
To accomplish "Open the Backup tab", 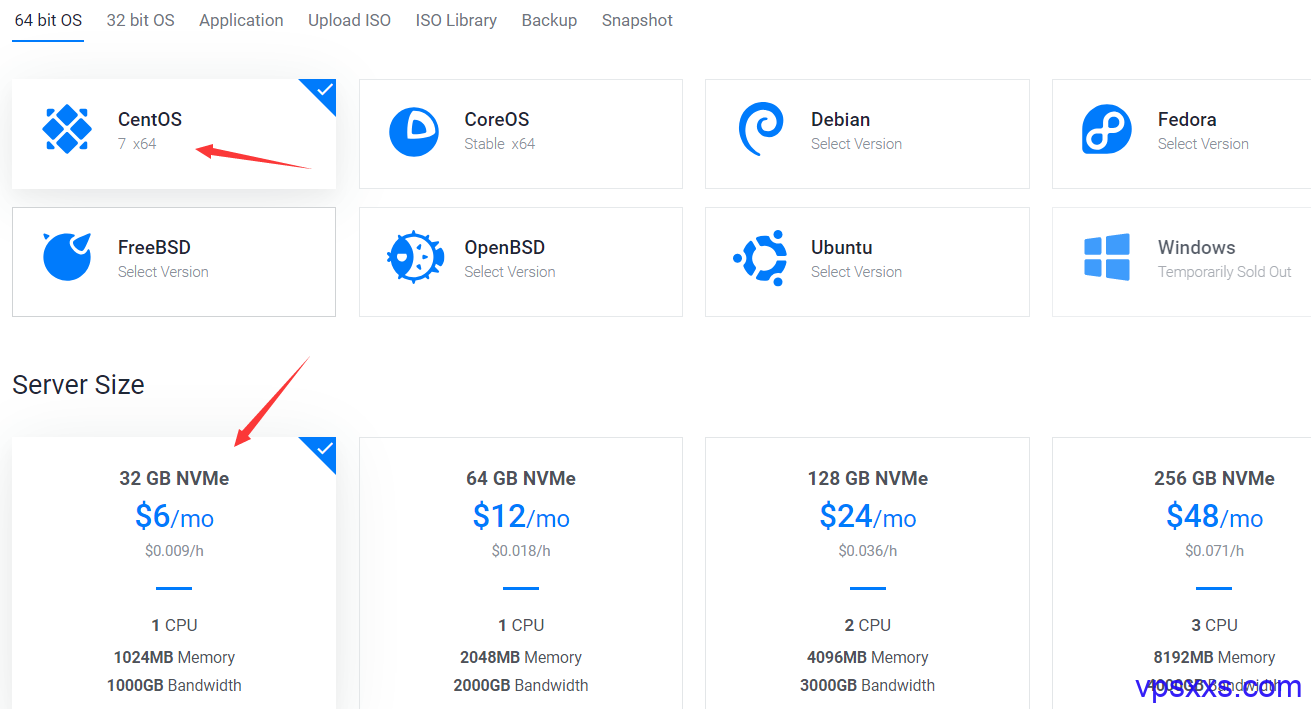I will pos(549,20).
